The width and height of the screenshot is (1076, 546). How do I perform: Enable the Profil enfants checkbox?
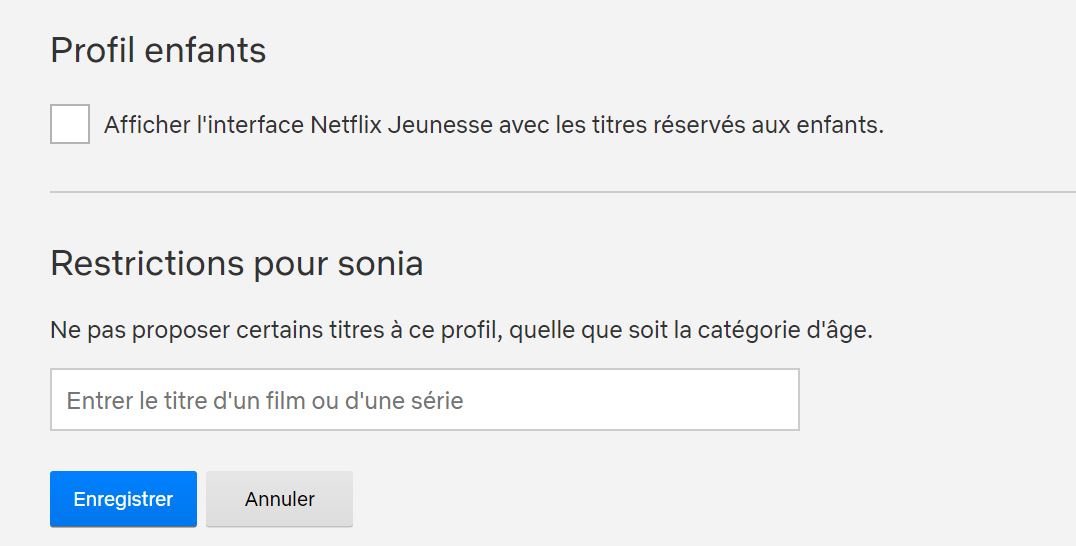click(x=70, y=124)
